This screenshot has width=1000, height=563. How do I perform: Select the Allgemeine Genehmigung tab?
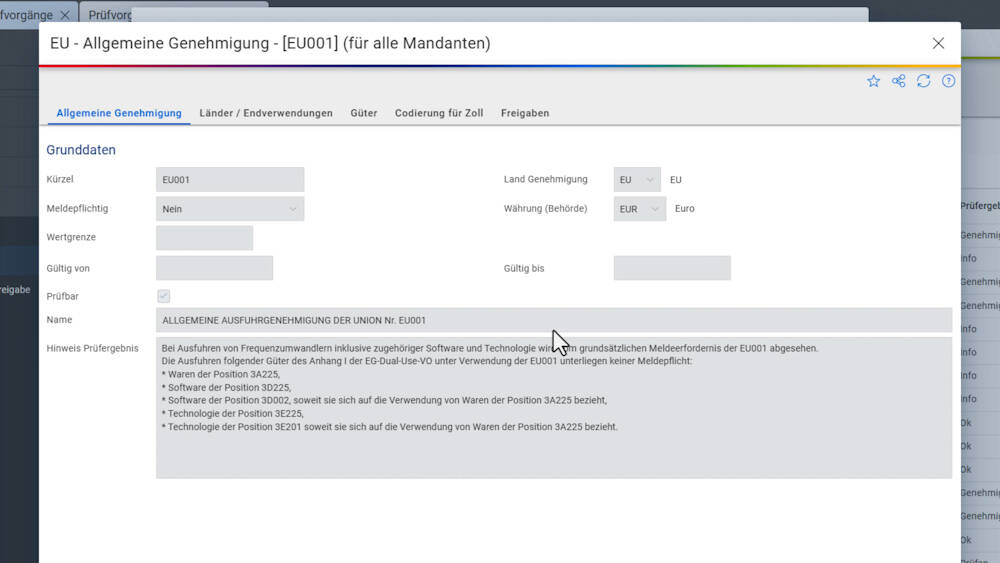[x=119, y=113]
